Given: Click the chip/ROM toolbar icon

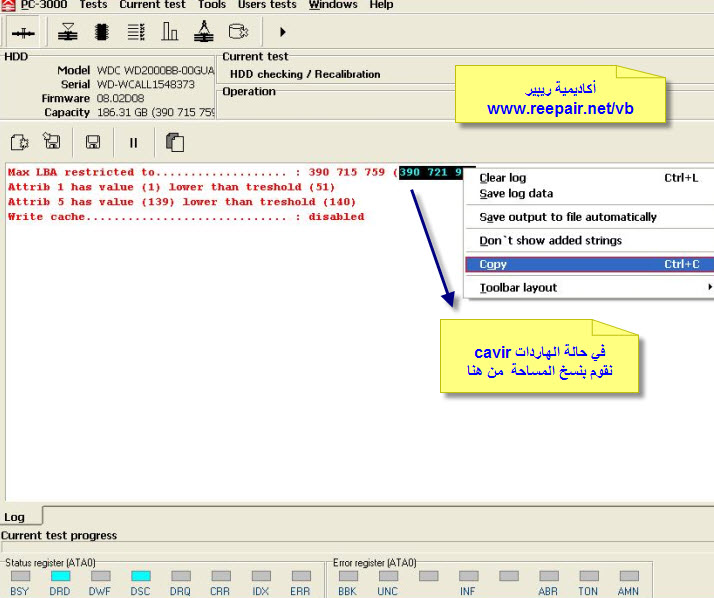Looking at the screenshot, I should click(102, 32).
